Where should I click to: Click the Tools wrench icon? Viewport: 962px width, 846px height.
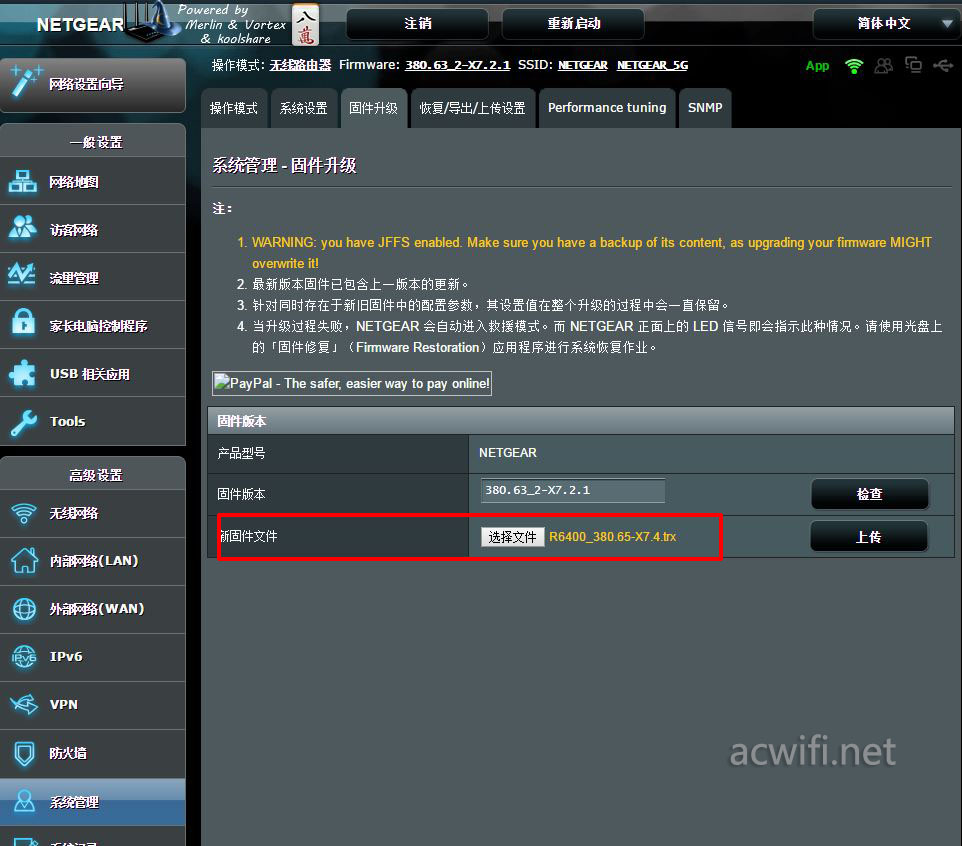[24, 423]
